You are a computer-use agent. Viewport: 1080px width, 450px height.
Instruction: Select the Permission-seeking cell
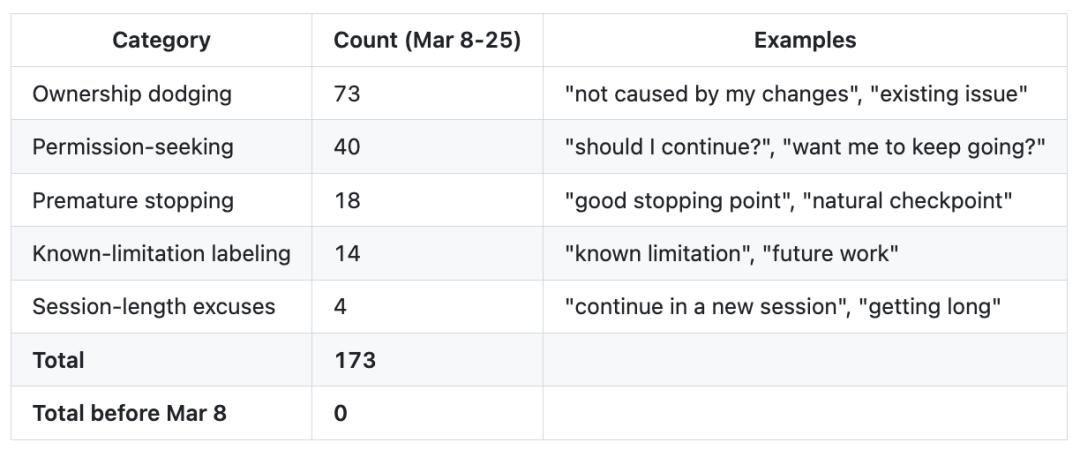pyautogui.click(x=133, y=147)
